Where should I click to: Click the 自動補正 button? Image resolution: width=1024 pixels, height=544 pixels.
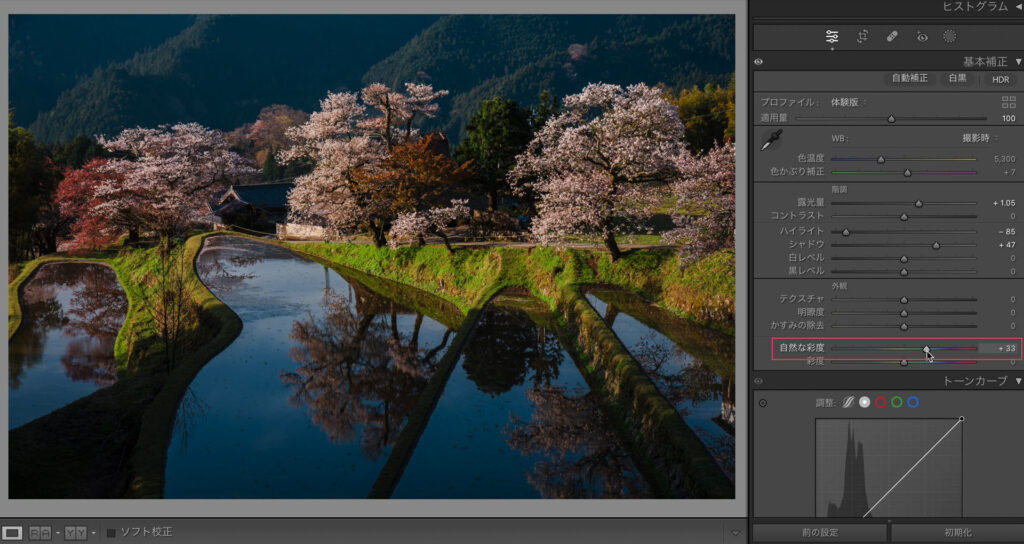click(x=910, y=79)
